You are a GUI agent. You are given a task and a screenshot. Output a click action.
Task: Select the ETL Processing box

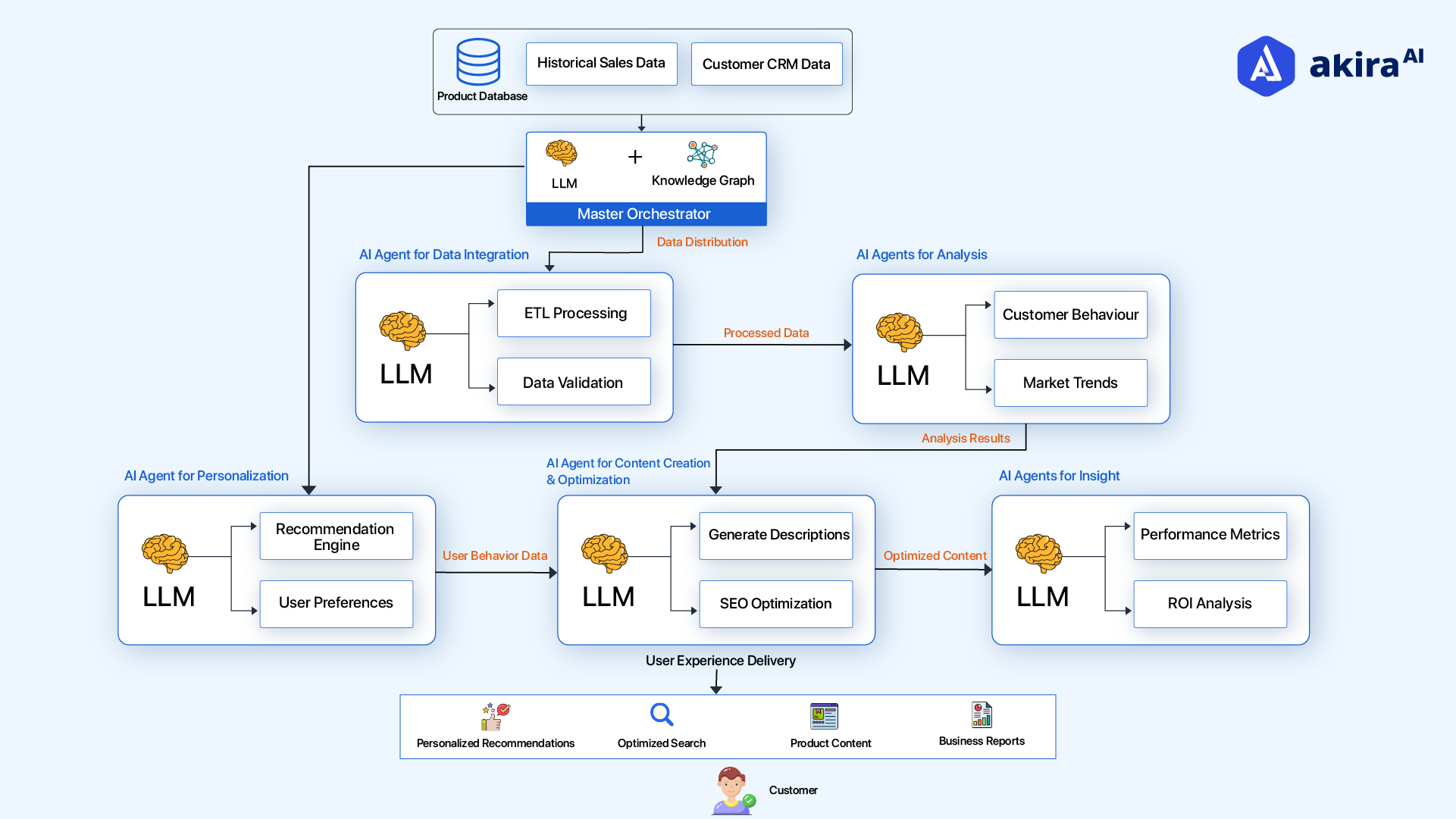pos(574,313)
